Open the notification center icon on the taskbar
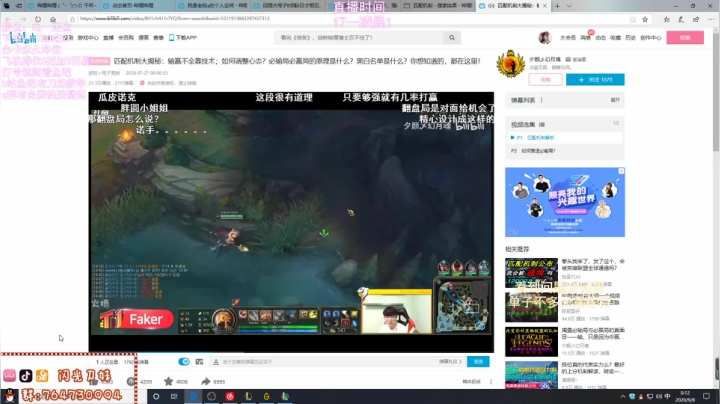The height and width of the screenshot is (404, 720). pos(707,396)
